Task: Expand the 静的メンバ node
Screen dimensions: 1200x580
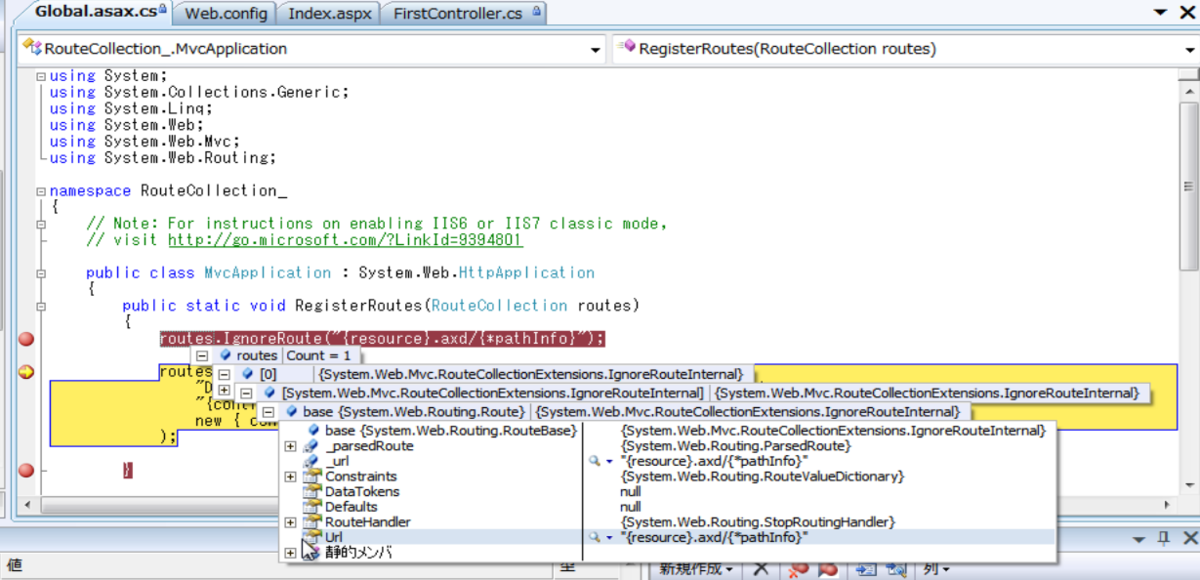Action: pyautogui.click(x=290, y=553)
